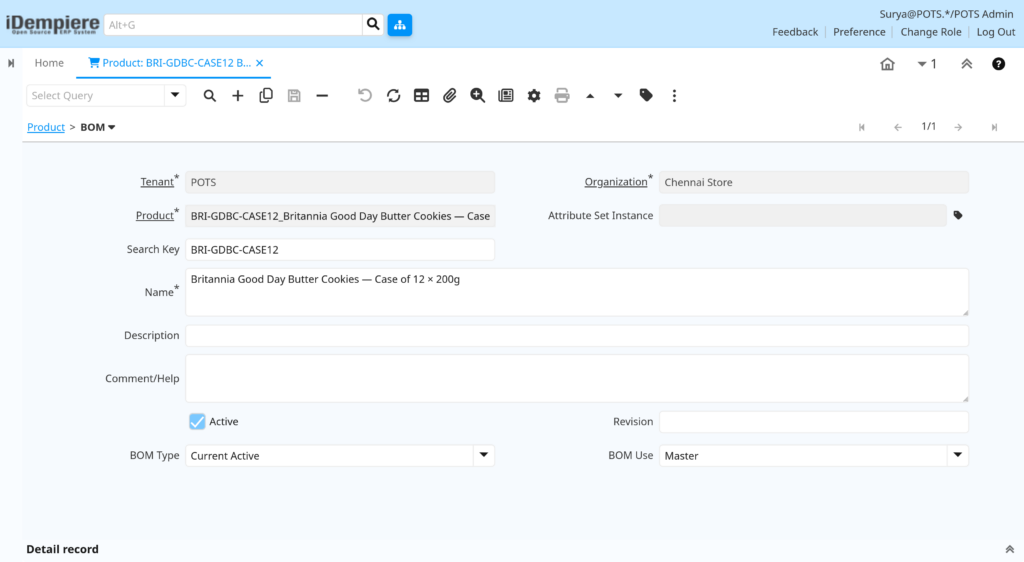This screenshot has height=562, width=1024.
Task: Click the Find Record magnifier toolbar icon
Action: coord(210,96)
